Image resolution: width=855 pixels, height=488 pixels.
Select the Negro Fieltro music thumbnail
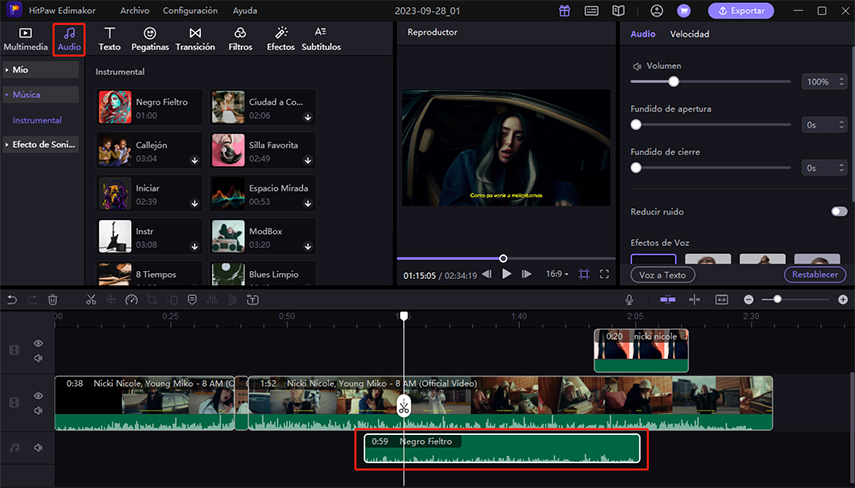coord(115,107)
